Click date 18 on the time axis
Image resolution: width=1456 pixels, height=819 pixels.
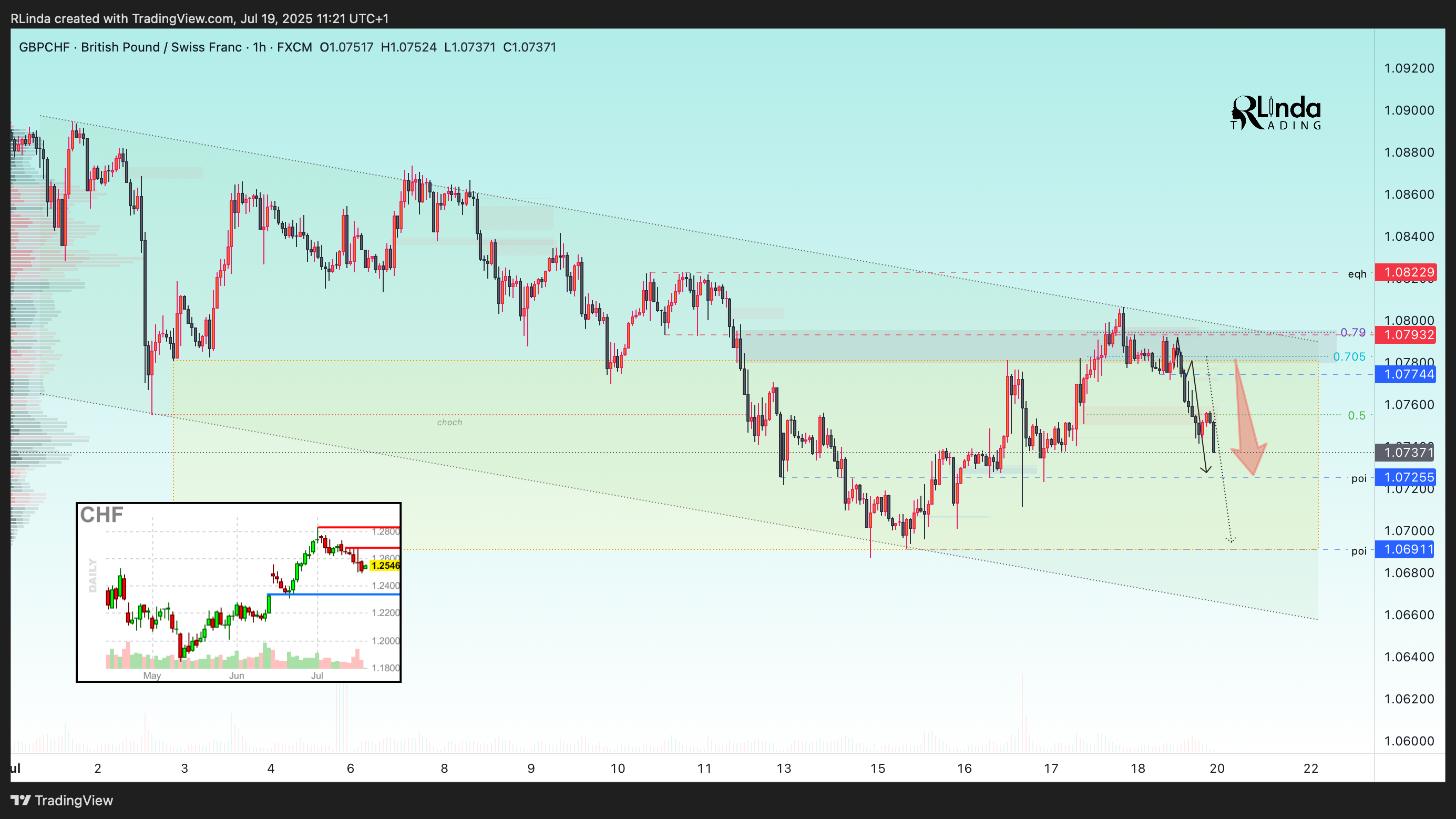tap(1138, 769)
